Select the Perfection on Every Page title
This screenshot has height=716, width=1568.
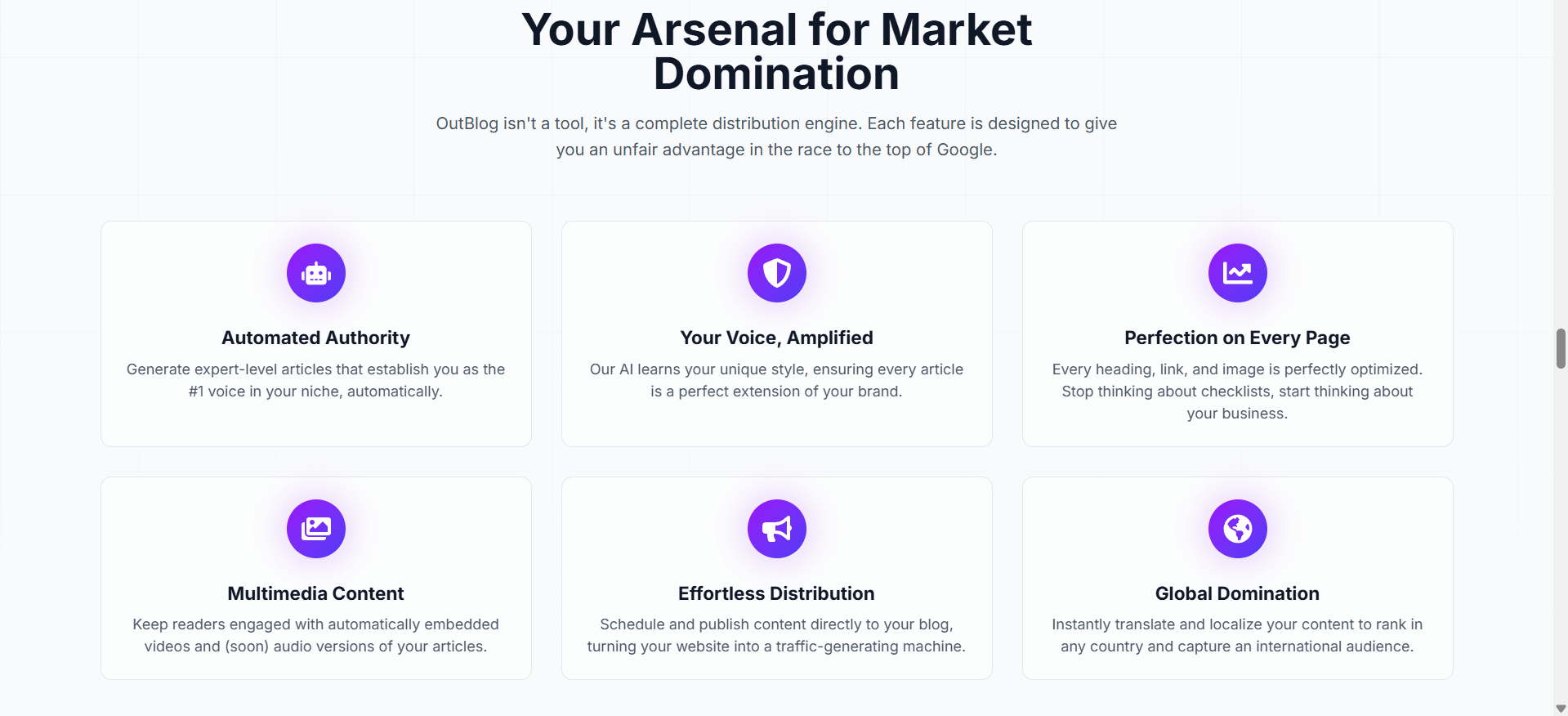[1236, 338]
